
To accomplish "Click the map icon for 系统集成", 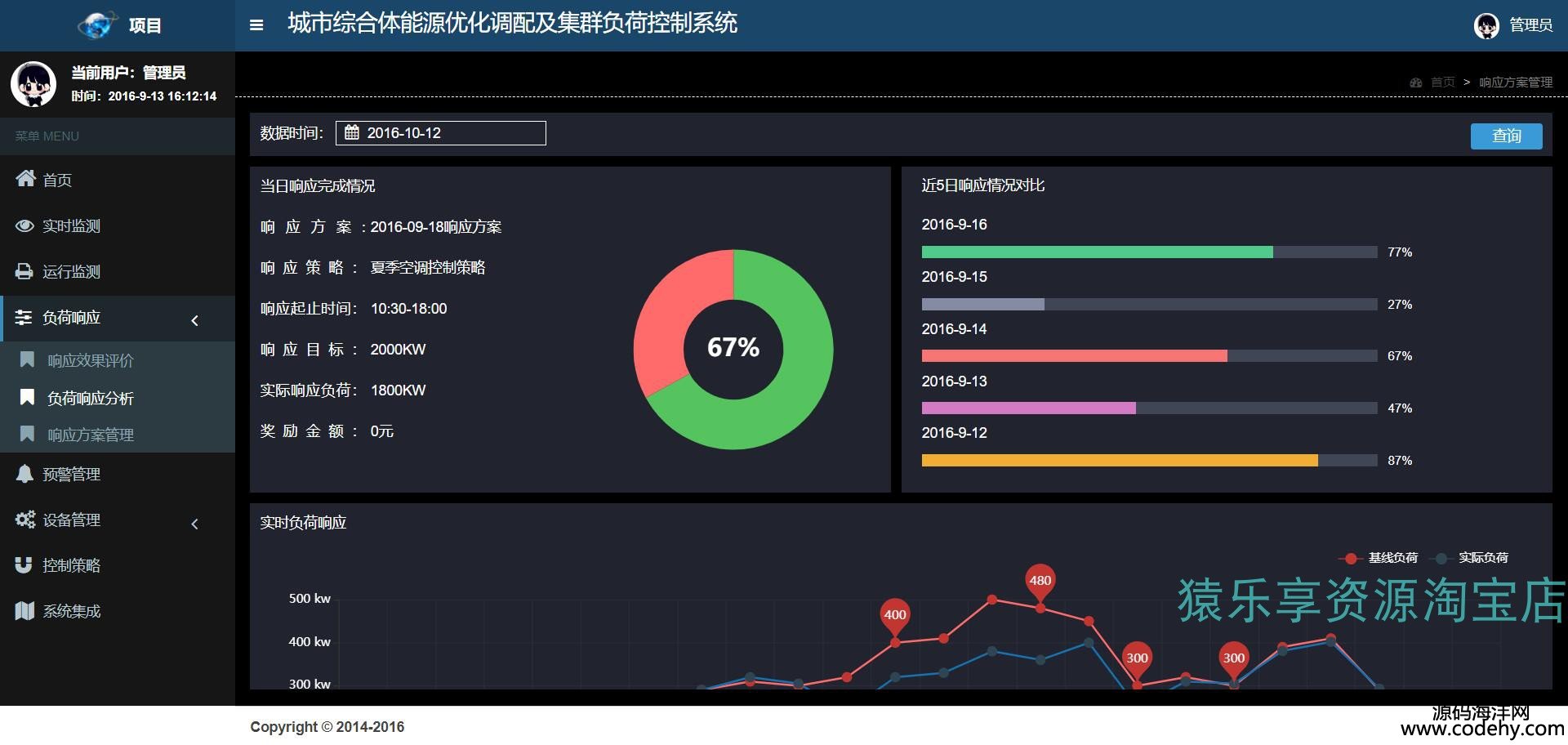I will pos(24,610).
